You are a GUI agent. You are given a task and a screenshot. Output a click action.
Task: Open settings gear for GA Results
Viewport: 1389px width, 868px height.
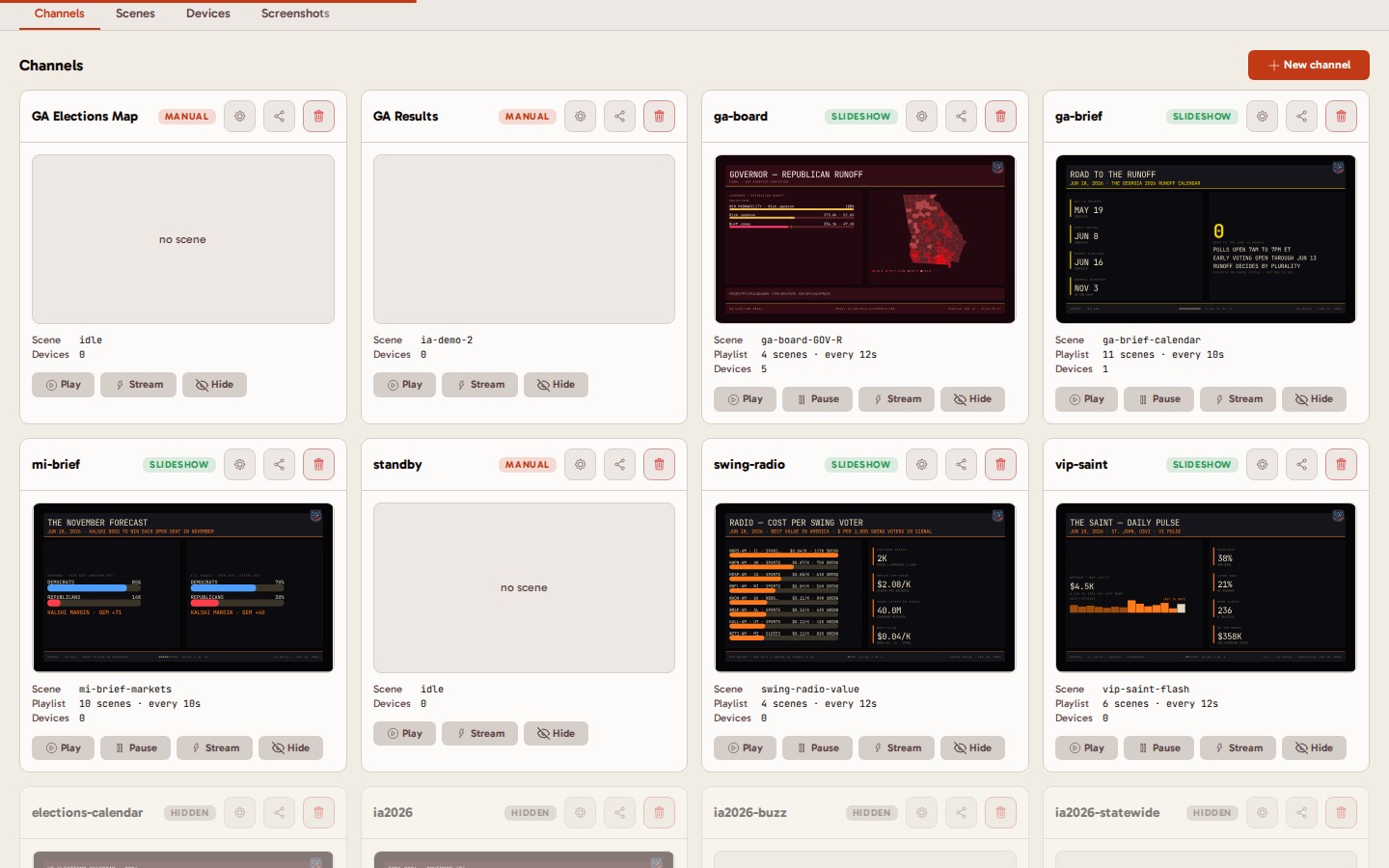click(581, 116)
